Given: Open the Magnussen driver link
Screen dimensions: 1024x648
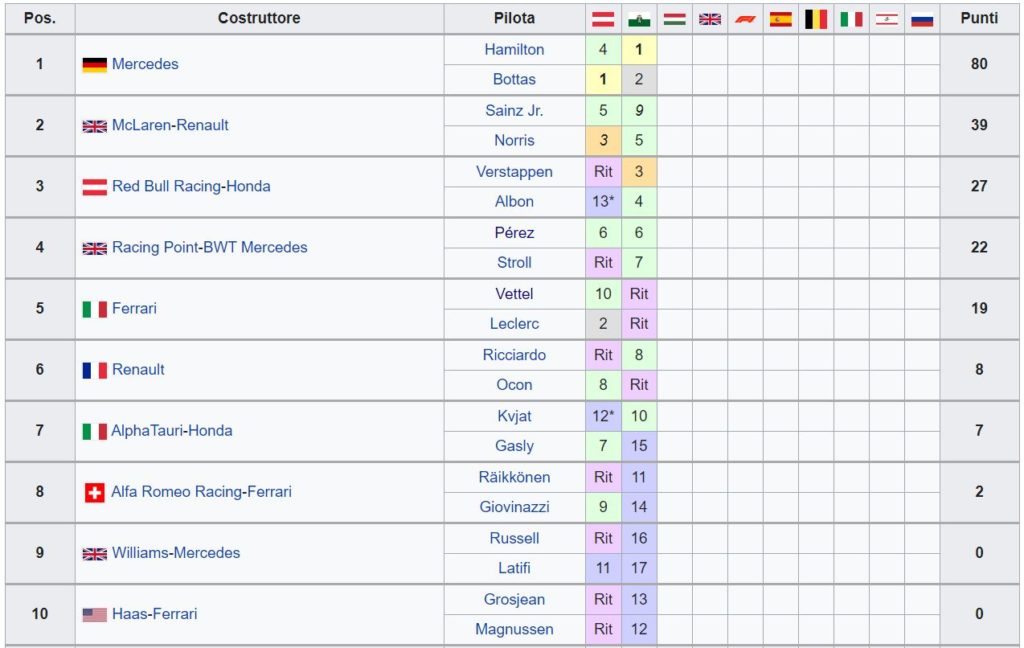Looking at the screenshot, I should click(514, 629).
